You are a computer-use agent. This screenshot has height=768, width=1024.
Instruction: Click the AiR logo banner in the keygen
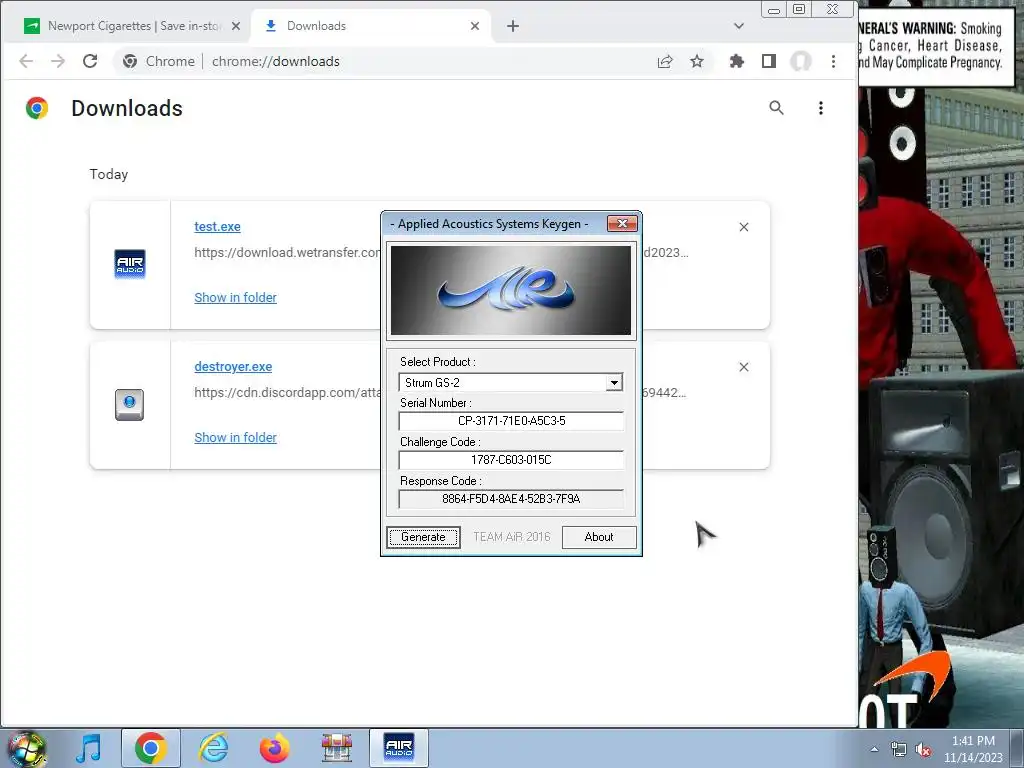pos(511,291)
